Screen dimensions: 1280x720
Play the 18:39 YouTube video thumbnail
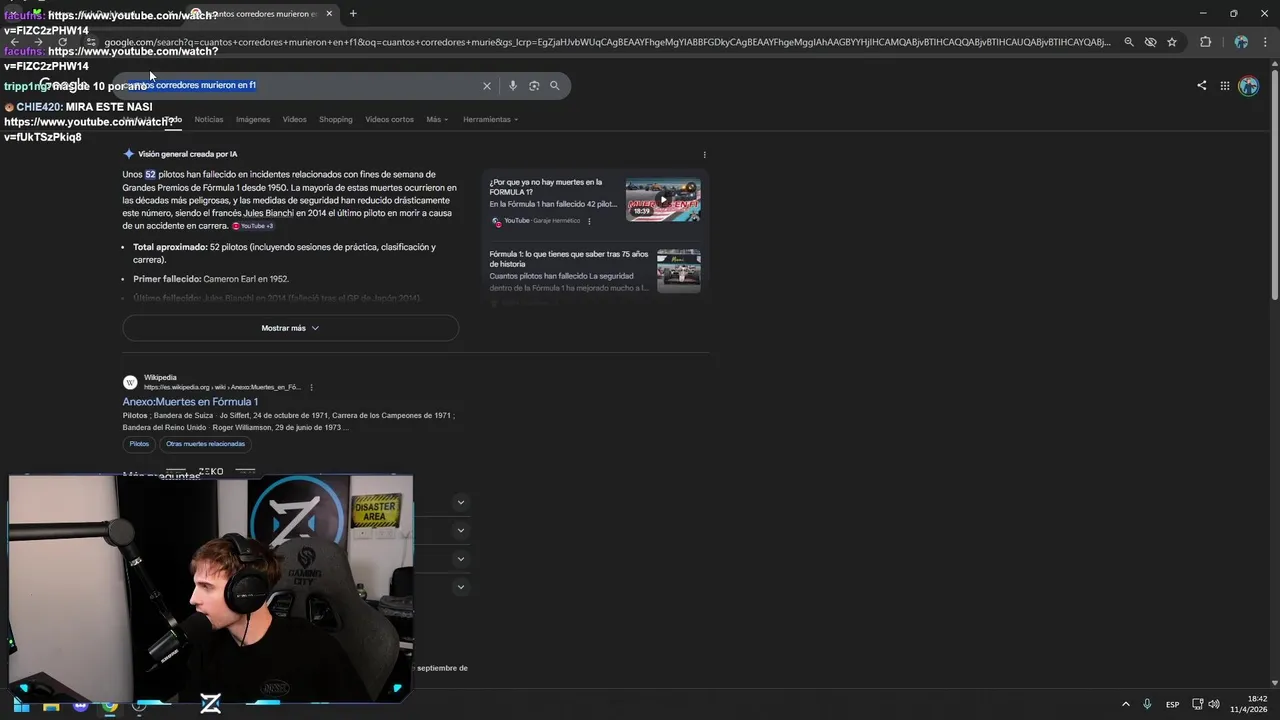coord(663,199)
